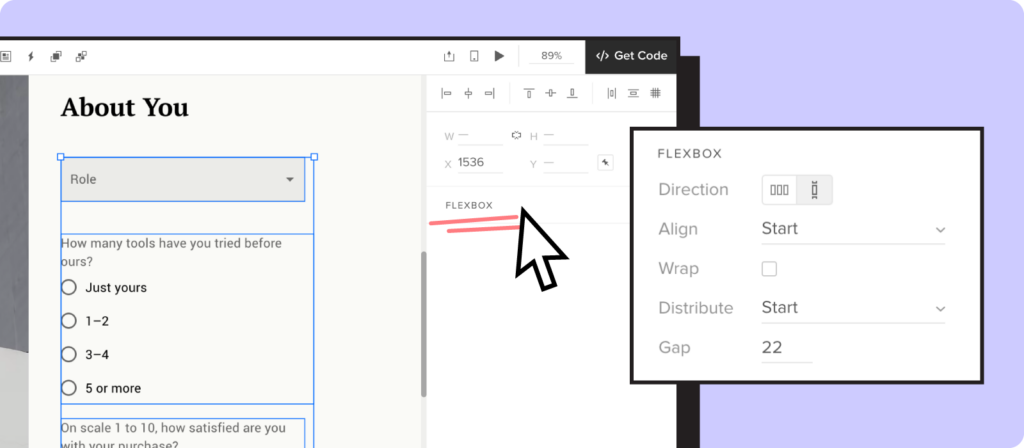
Task: Set flexbox direction to horizontal row
Action: click(x=779, y=189)
